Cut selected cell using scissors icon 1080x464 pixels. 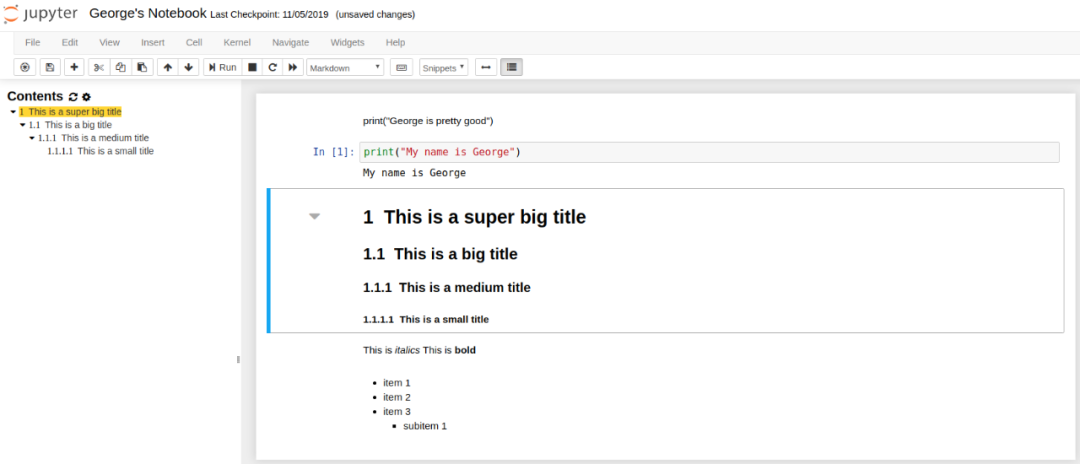click(x=98, y=67)
